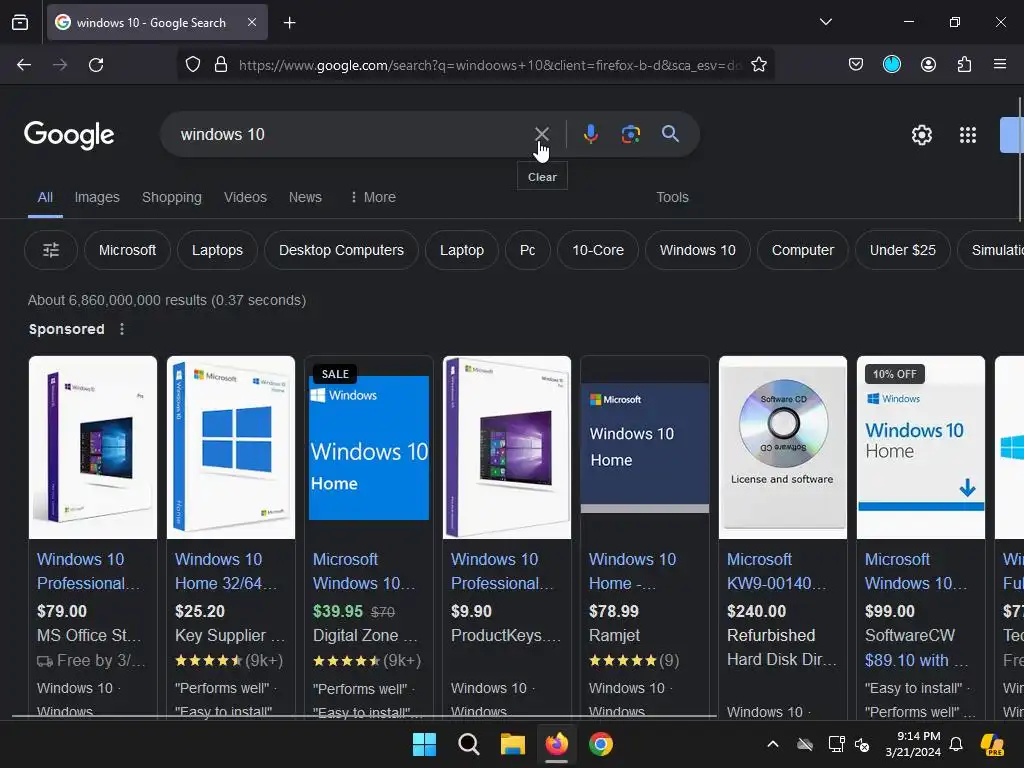Reload the current page
The image size is (1024, 768).
coord(96,65)
